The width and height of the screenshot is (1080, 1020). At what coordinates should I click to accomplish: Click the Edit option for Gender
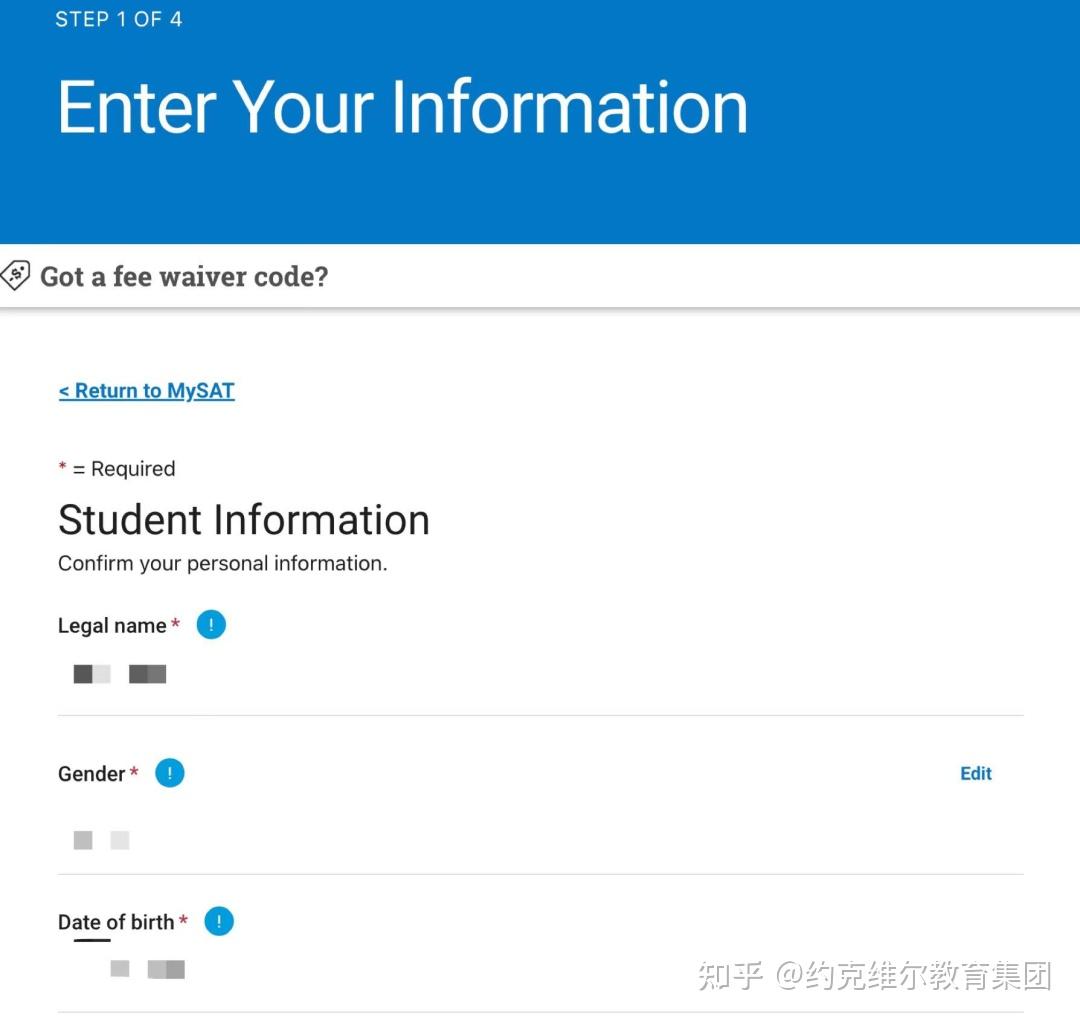[x=975, y=772]
